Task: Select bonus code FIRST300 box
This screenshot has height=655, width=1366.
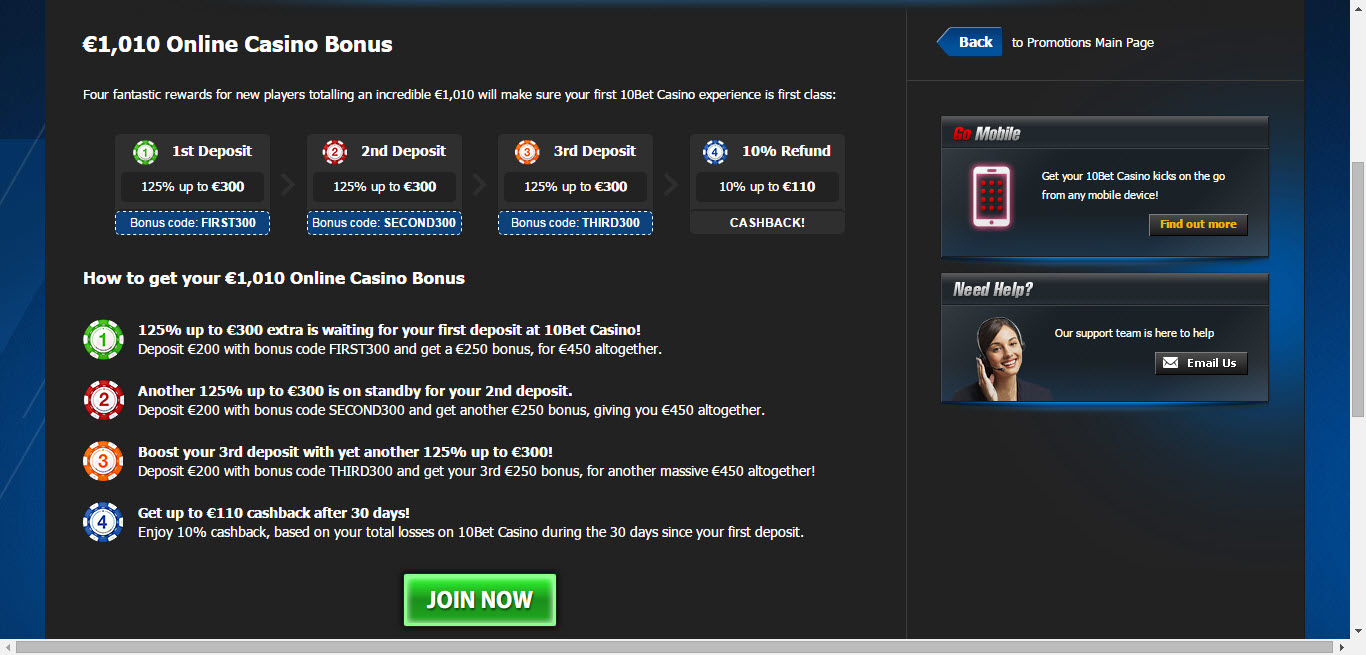Action: (193, 223)
